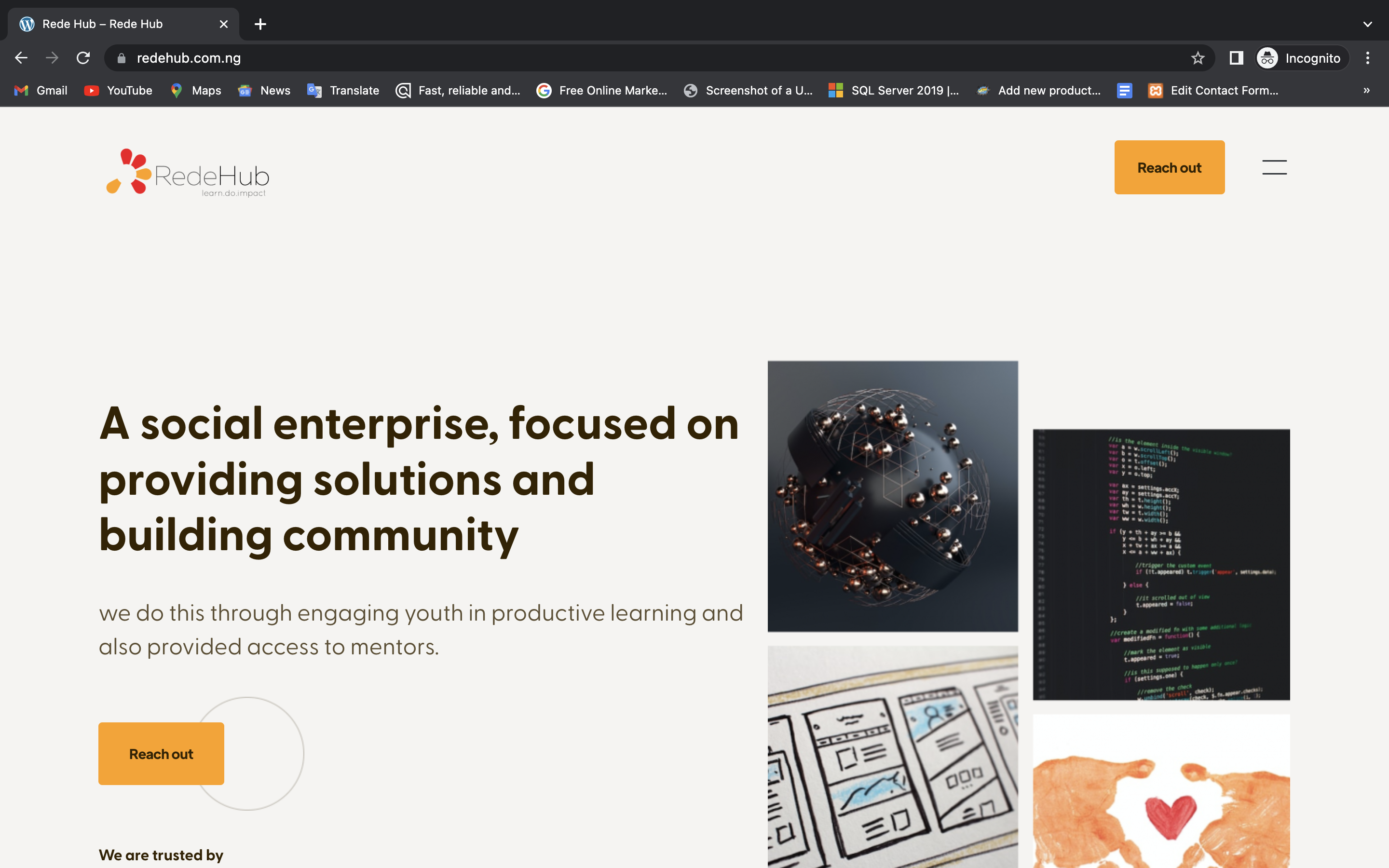Open the 'Edit Contact Form...' bookmark

tap(1213, 90)
